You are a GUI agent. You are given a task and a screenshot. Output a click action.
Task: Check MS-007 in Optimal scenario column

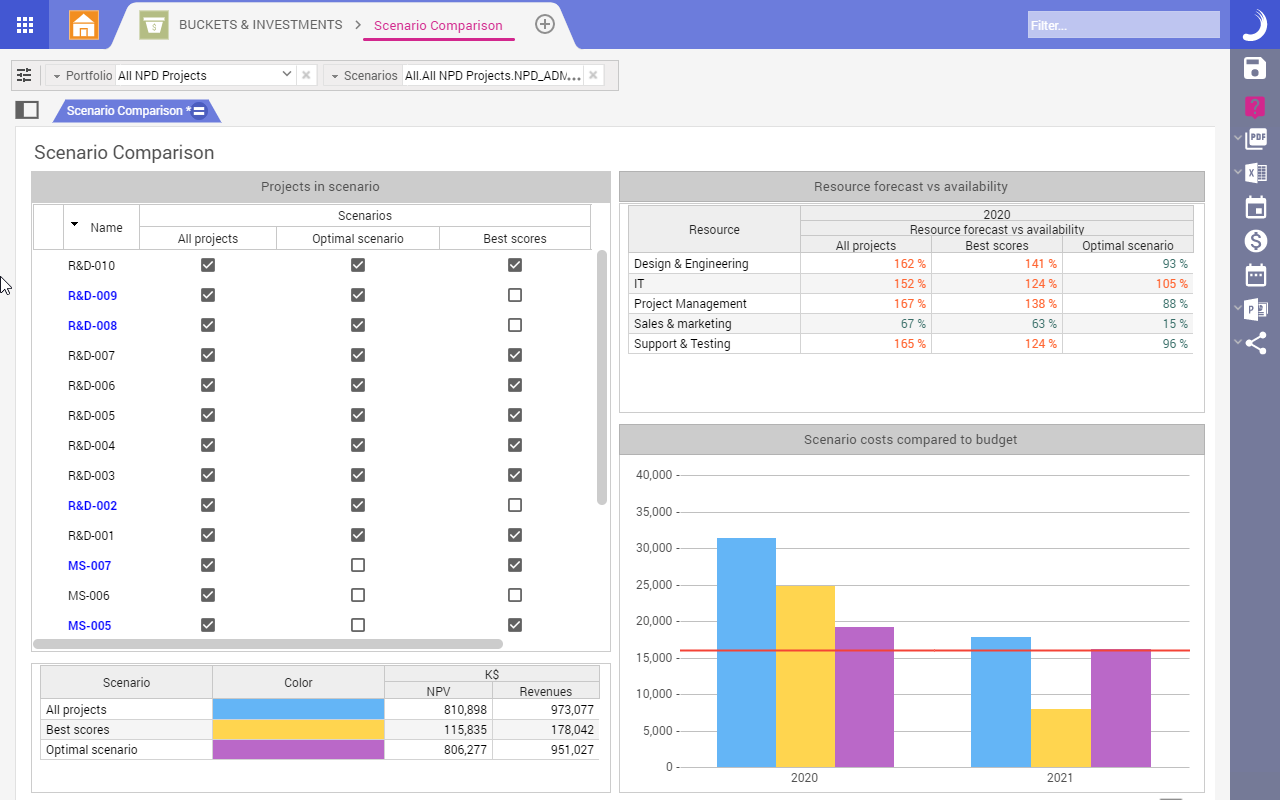point(358,565)
